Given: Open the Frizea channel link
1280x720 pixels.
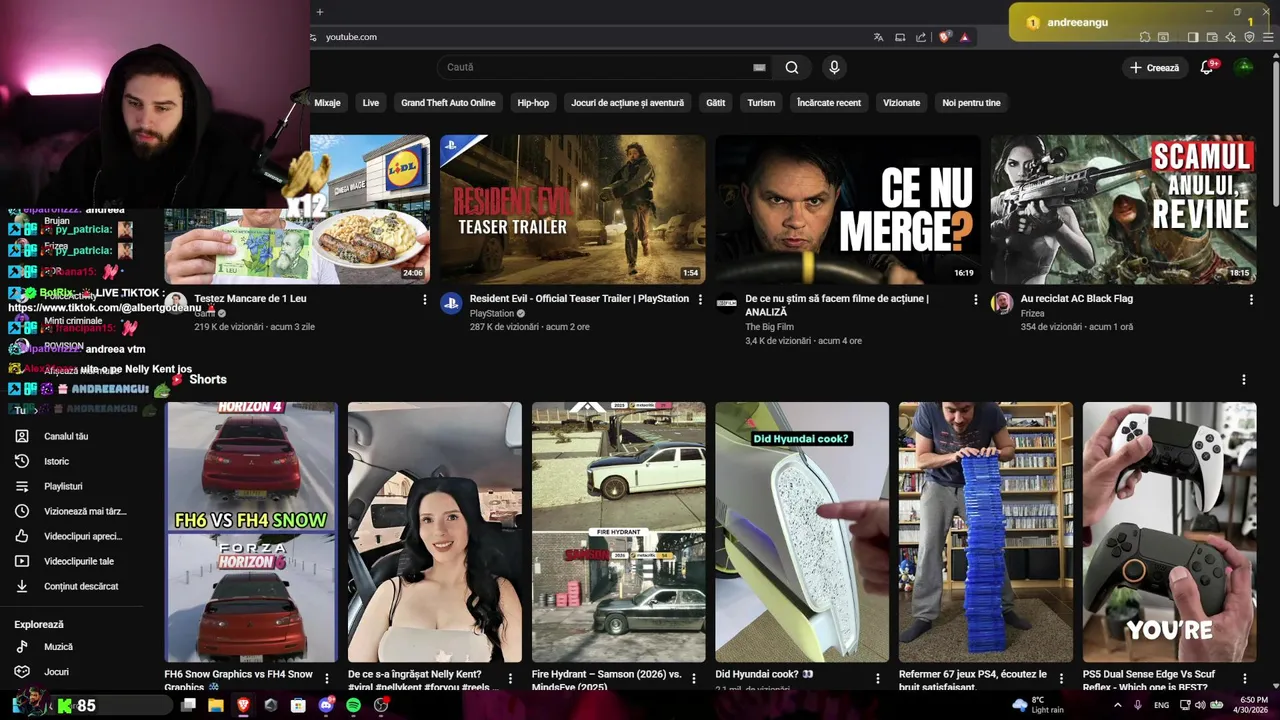Looking at the screenshot, I should pyautogui.click(x=1033, y=314).
